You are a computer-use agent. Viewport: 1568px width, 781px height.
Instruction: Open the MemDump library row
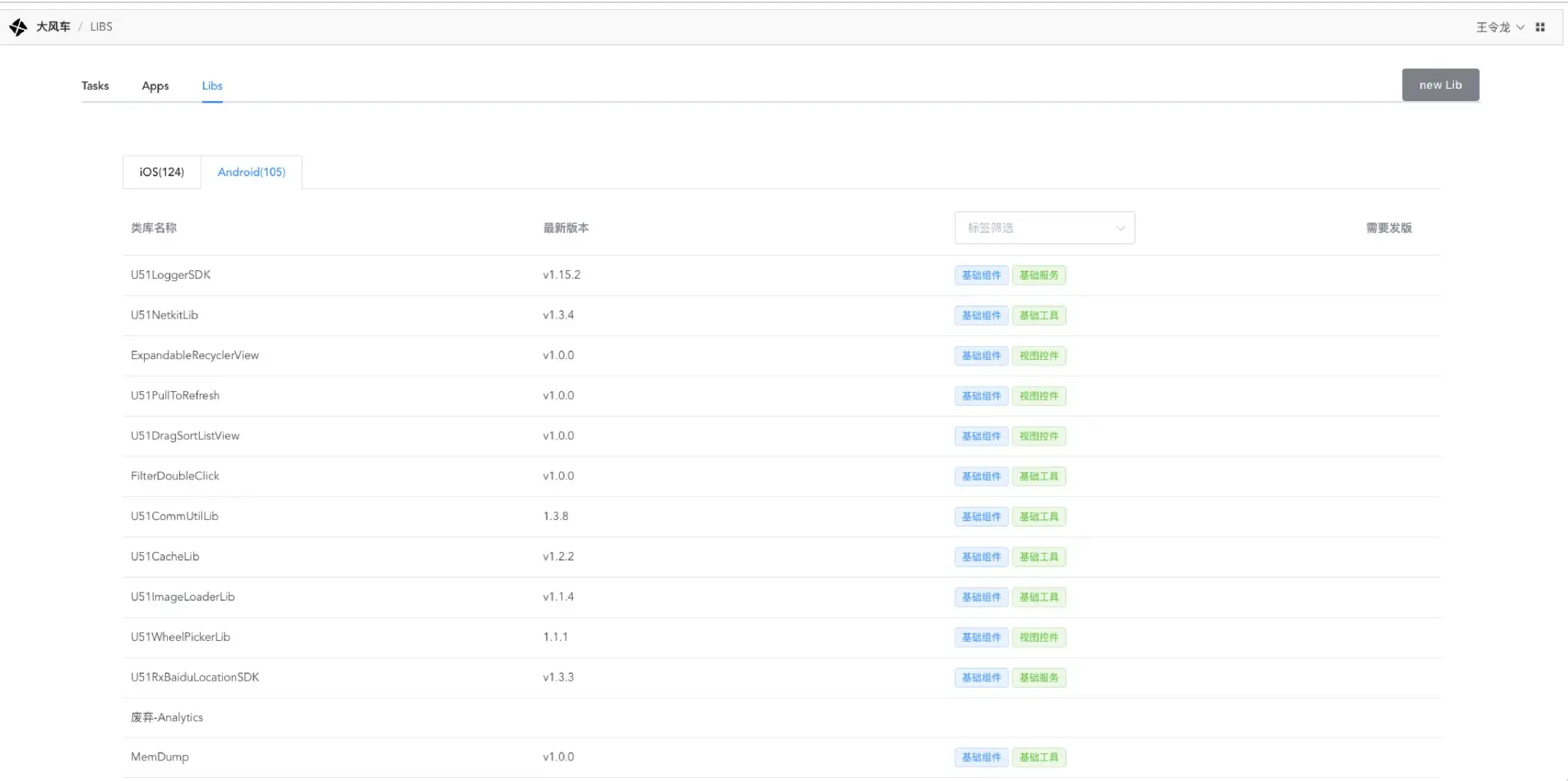pos(781,758)
